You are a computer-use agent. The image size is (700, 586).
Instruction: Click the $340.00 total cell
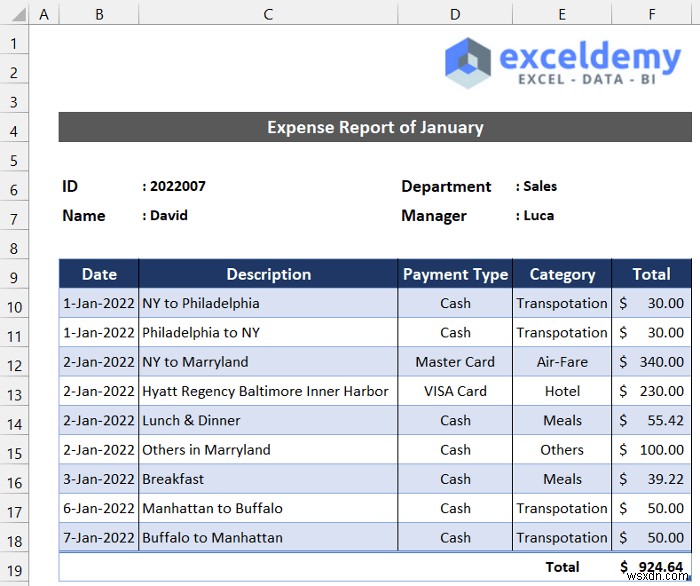click(x=651, y=362)
